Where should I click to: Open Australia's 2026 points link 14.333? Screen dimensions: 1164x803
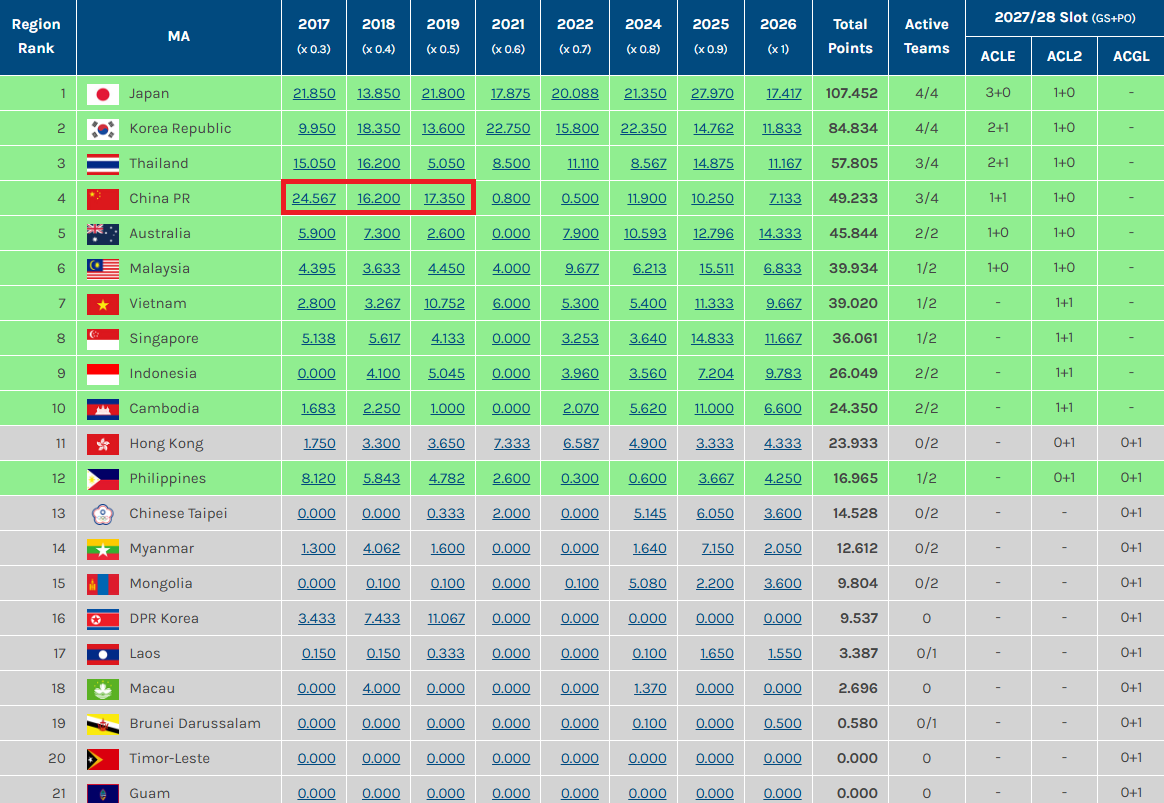coord(779,233)
